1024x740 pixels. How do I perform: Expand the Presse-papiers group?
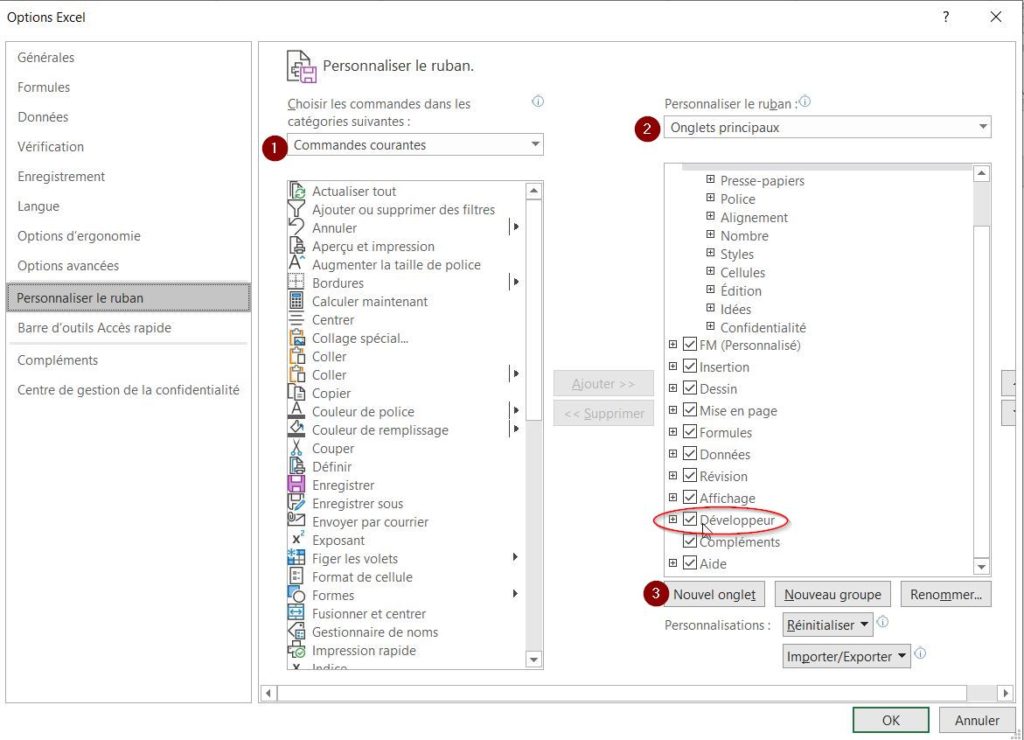pyautogui.click(x=710, y=179)
